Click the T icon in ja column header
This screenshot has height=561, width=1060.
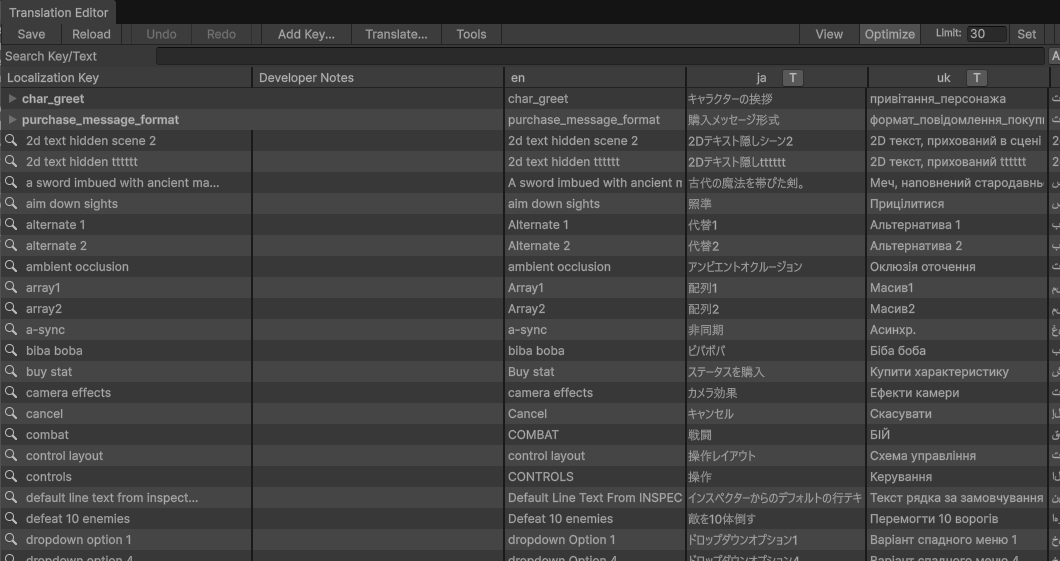[x=792, y=78]
